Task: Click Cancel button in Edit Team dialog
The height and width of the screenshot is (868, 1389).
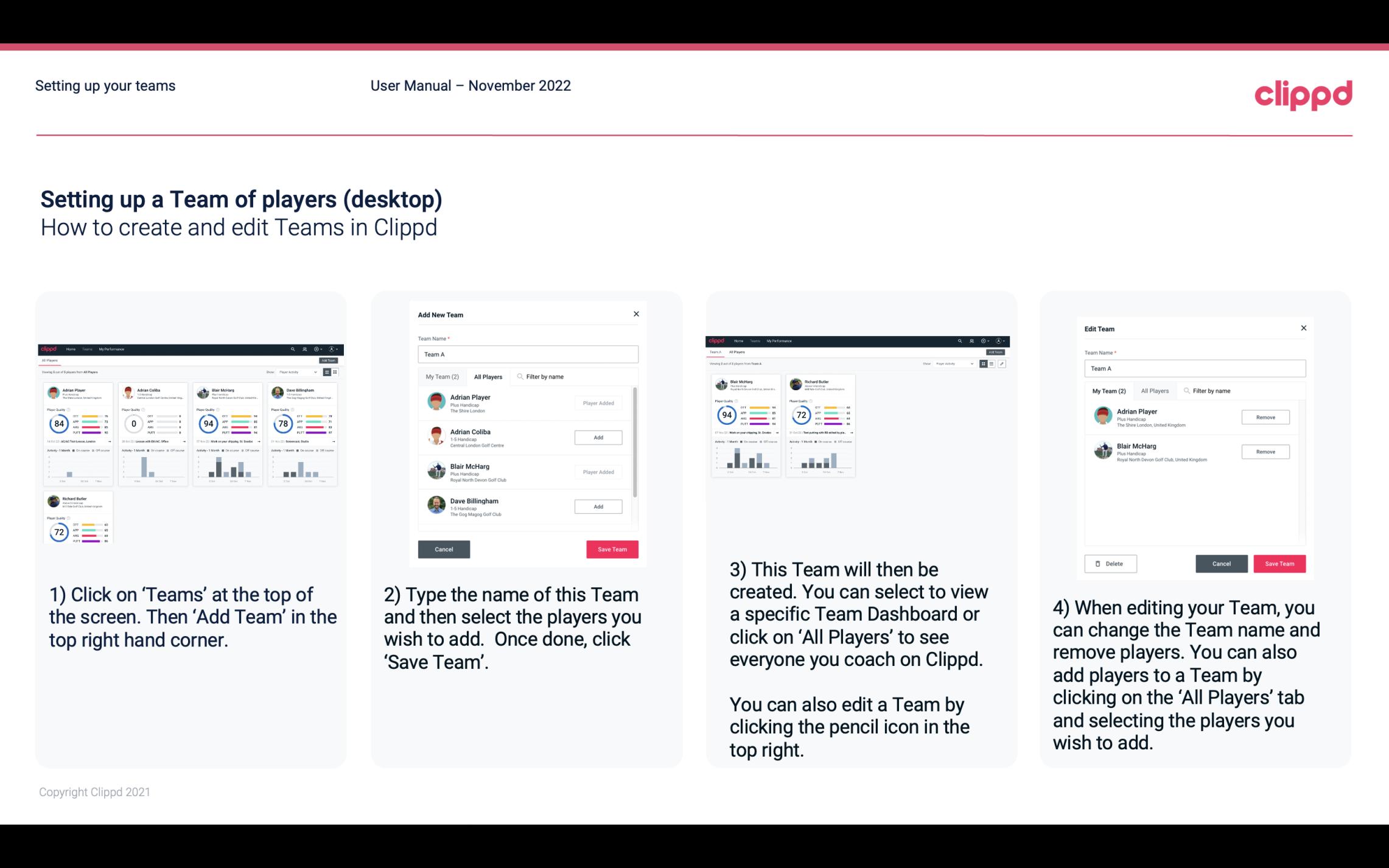Action: 1222,563
